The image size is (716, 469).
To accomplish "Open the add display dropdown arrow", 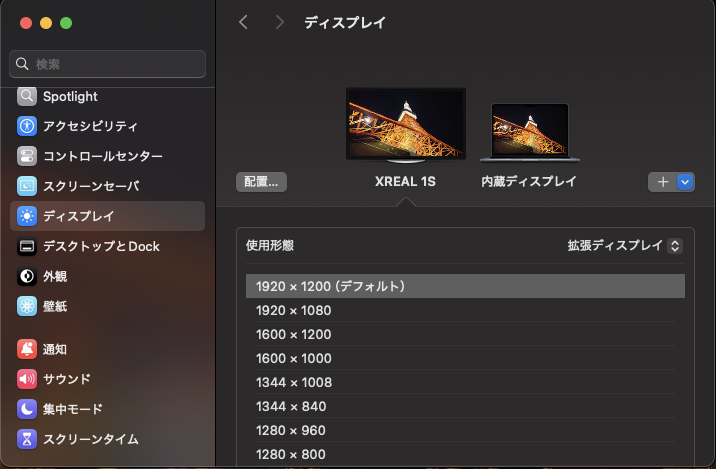I will tap(685, 182).
